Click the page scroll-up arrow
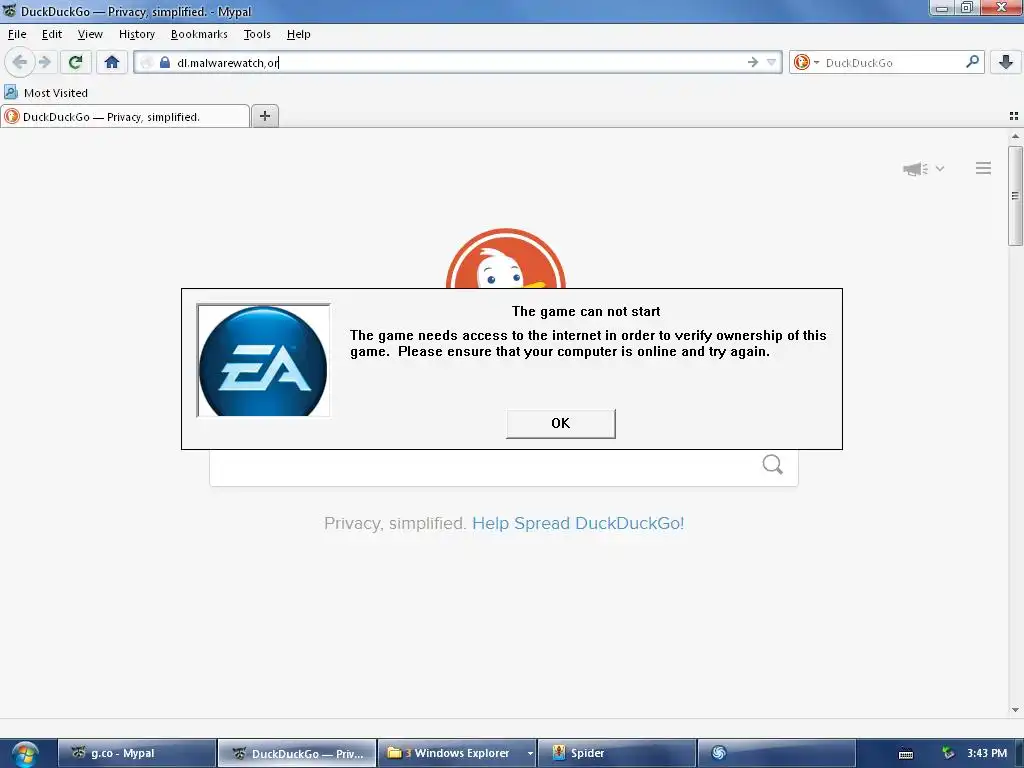The width and height of the screenshot is (1024, 768). coord(1015,136)
